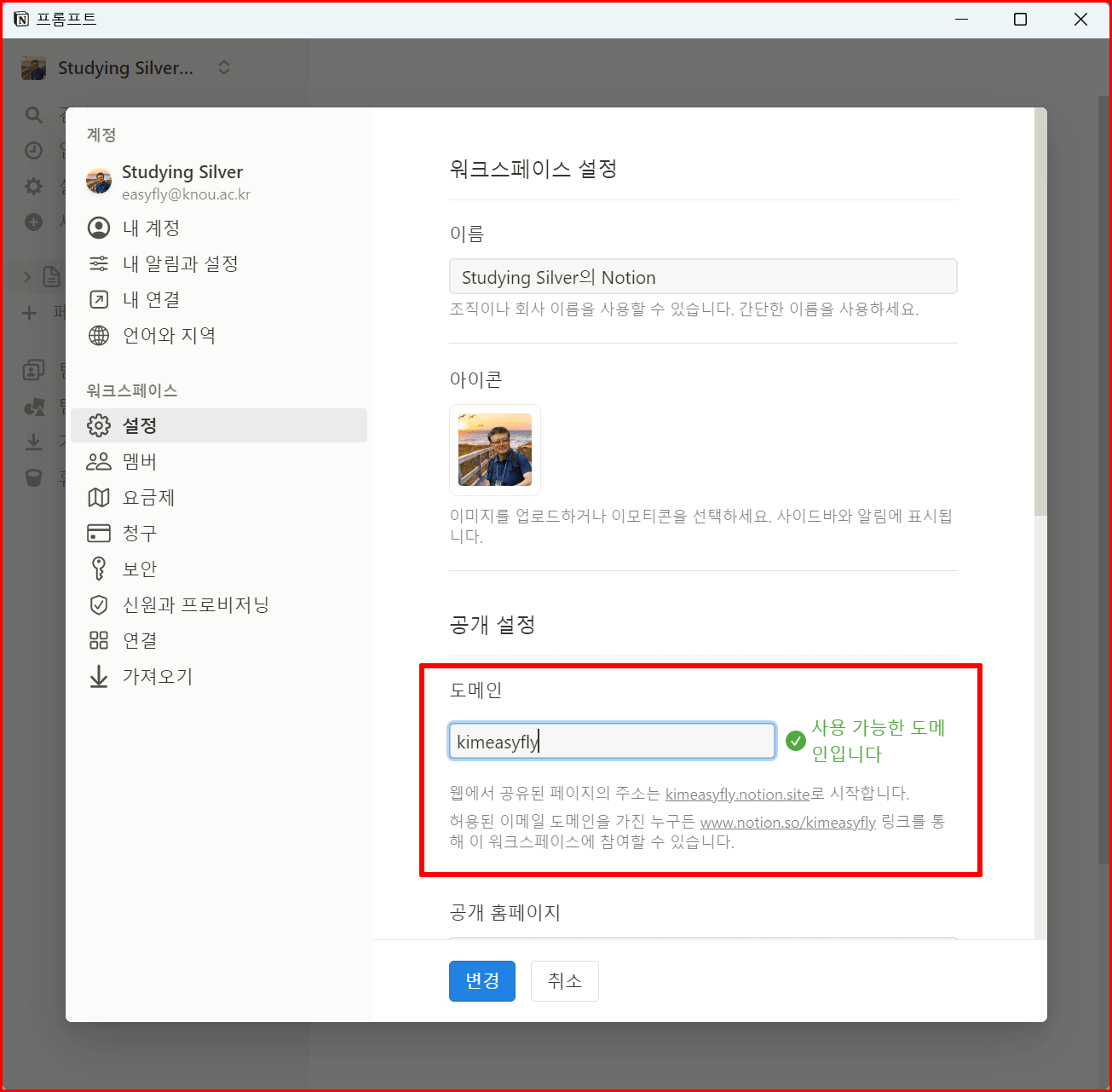
Task: Click the templates shapes icon in sidebar
Action: (33, 406)
